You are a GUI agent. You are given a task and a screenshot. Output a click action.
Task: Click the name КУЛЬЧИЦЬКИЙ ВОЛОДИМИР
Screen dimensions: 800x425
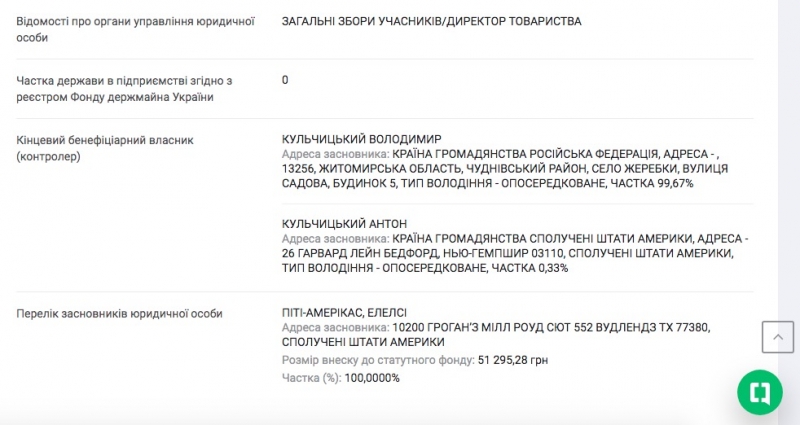point(362,139)
